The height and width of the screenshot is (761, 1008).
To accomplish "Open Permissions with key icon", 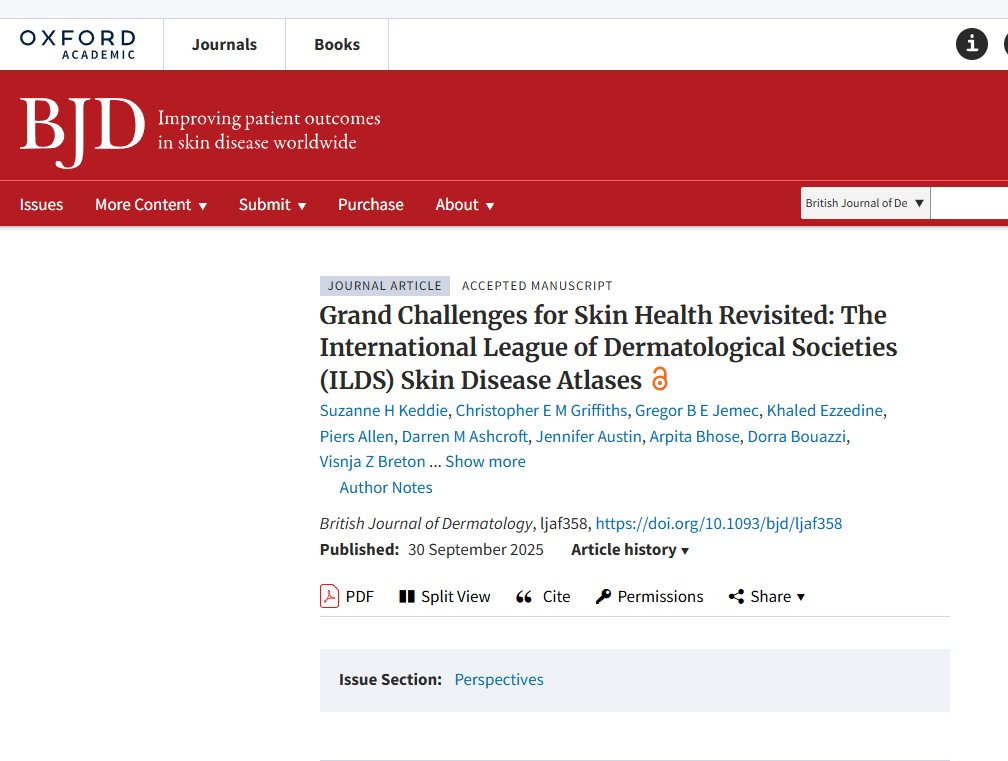I will click(650, 597).
